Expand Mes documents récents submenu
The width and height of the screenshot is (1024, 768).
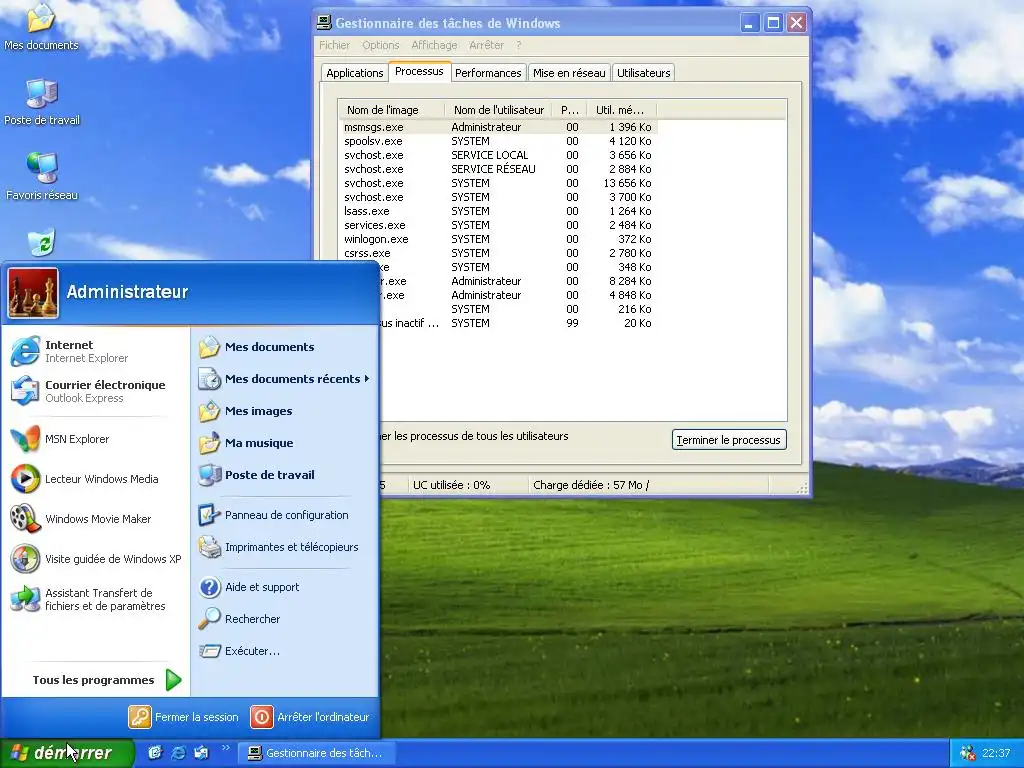(x=283, y=379)
